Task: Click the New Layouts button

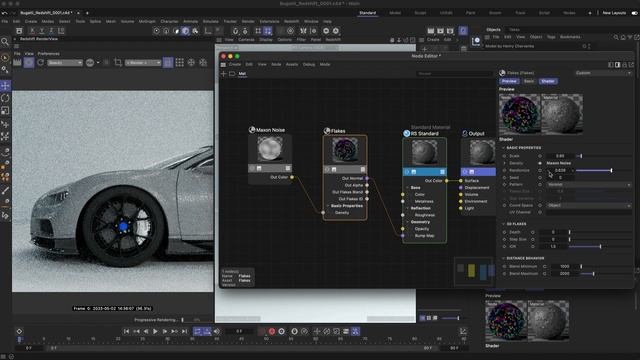Action: (x=614, y=13)
